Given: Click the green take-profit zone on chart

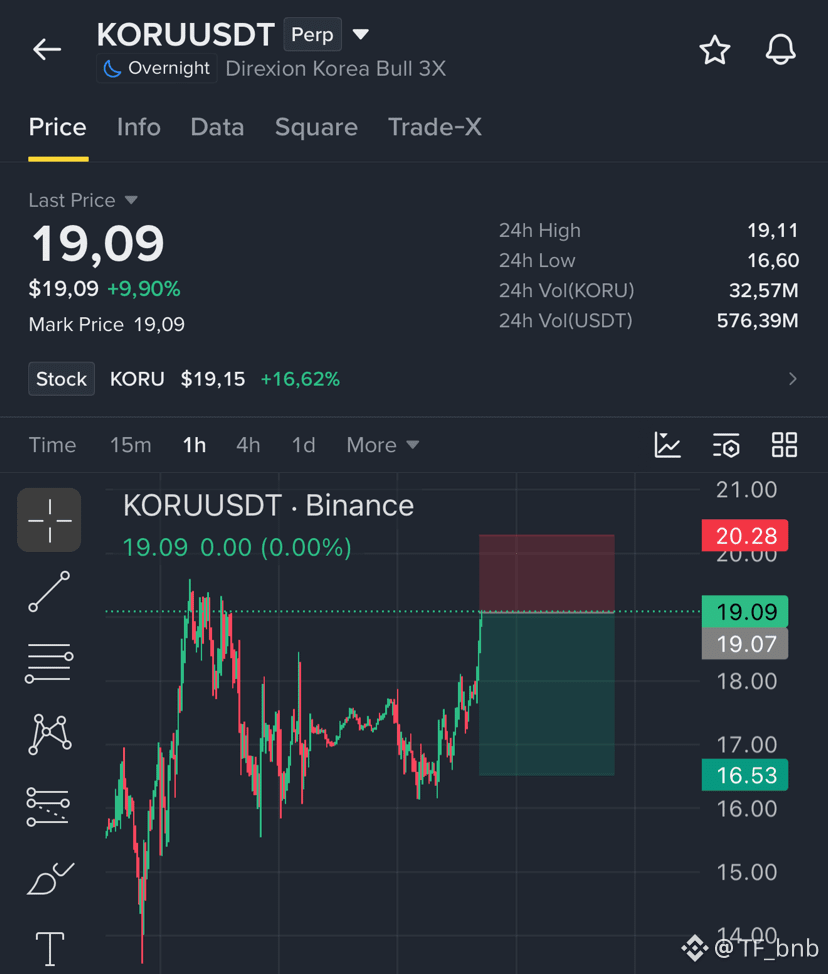Looking at the screenshot, I should 547,694.
